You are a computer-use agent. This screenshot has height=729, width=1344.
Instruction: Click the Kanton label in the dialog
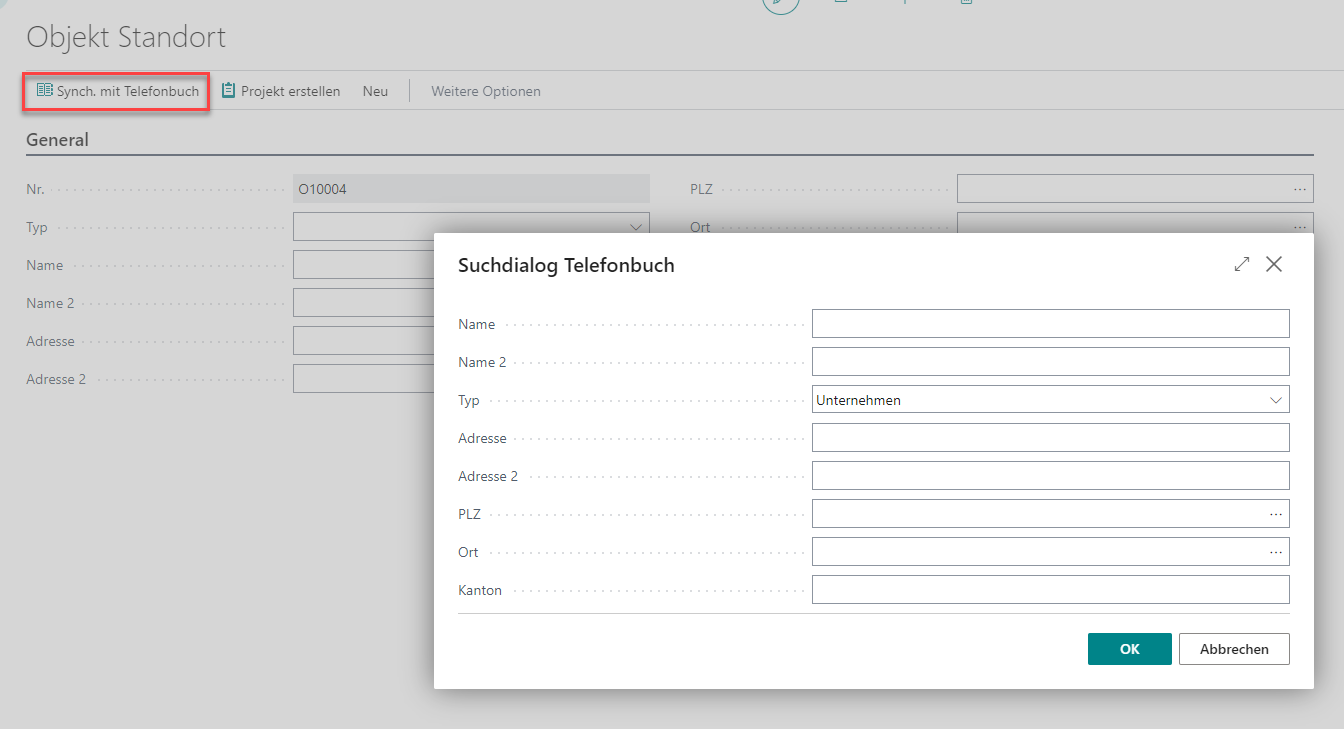(x=480, y=590)
